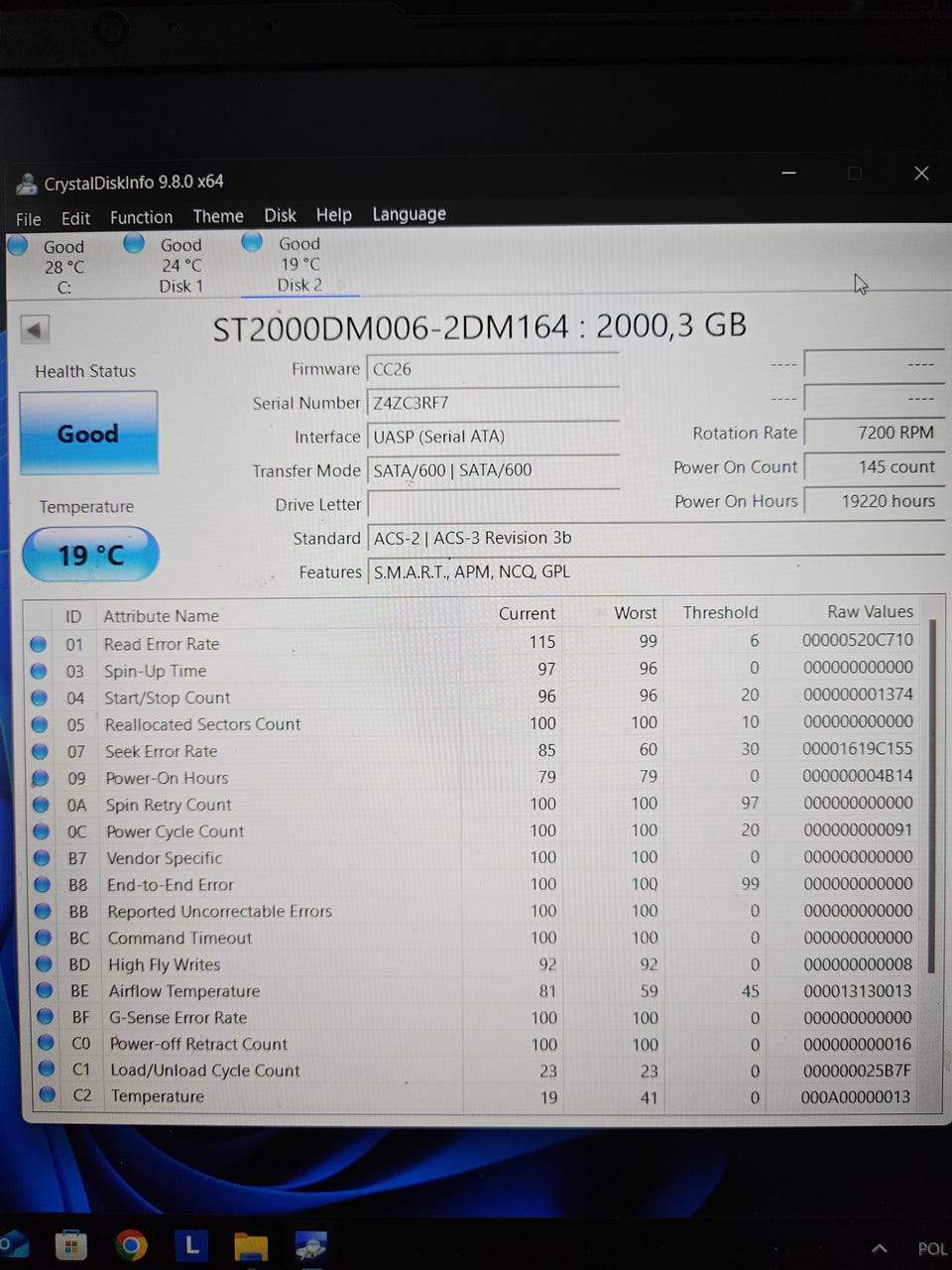Click status dot for Power-off Retract Count
Image resolution: width=952 pixels, height=1270 pixels.
coord(46,1043)
